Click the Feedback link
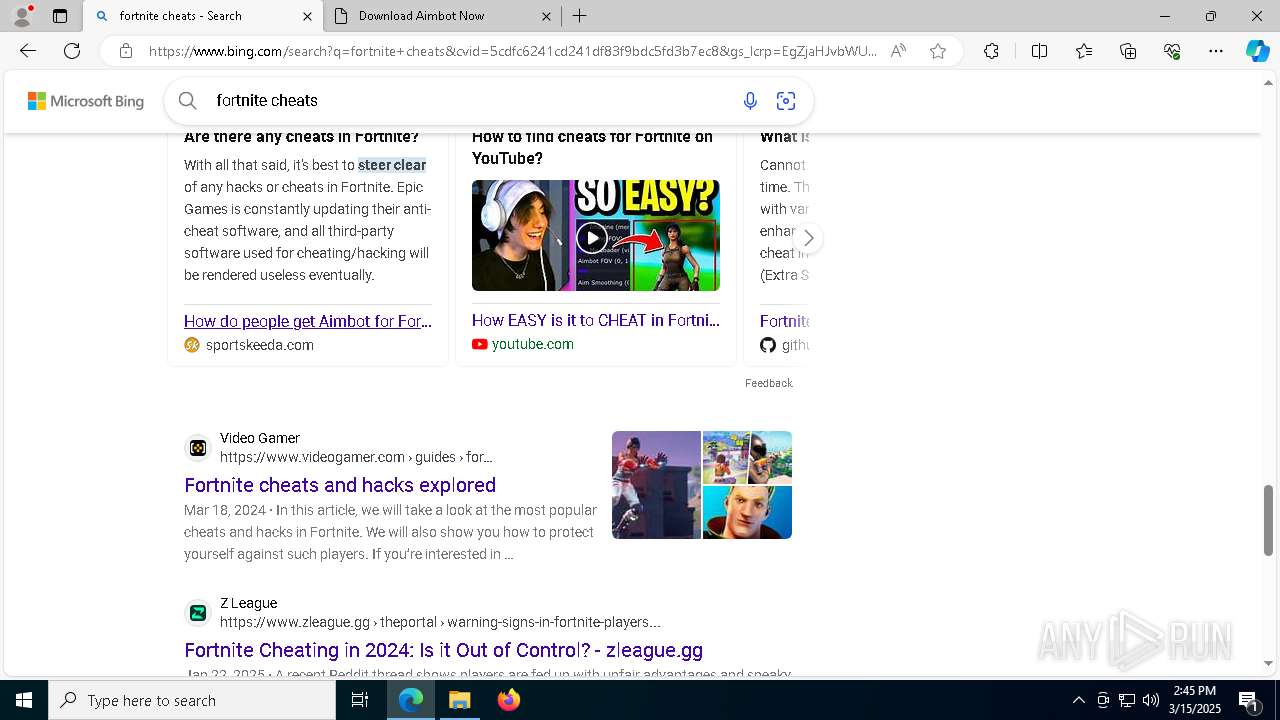 tap(768, 383)
